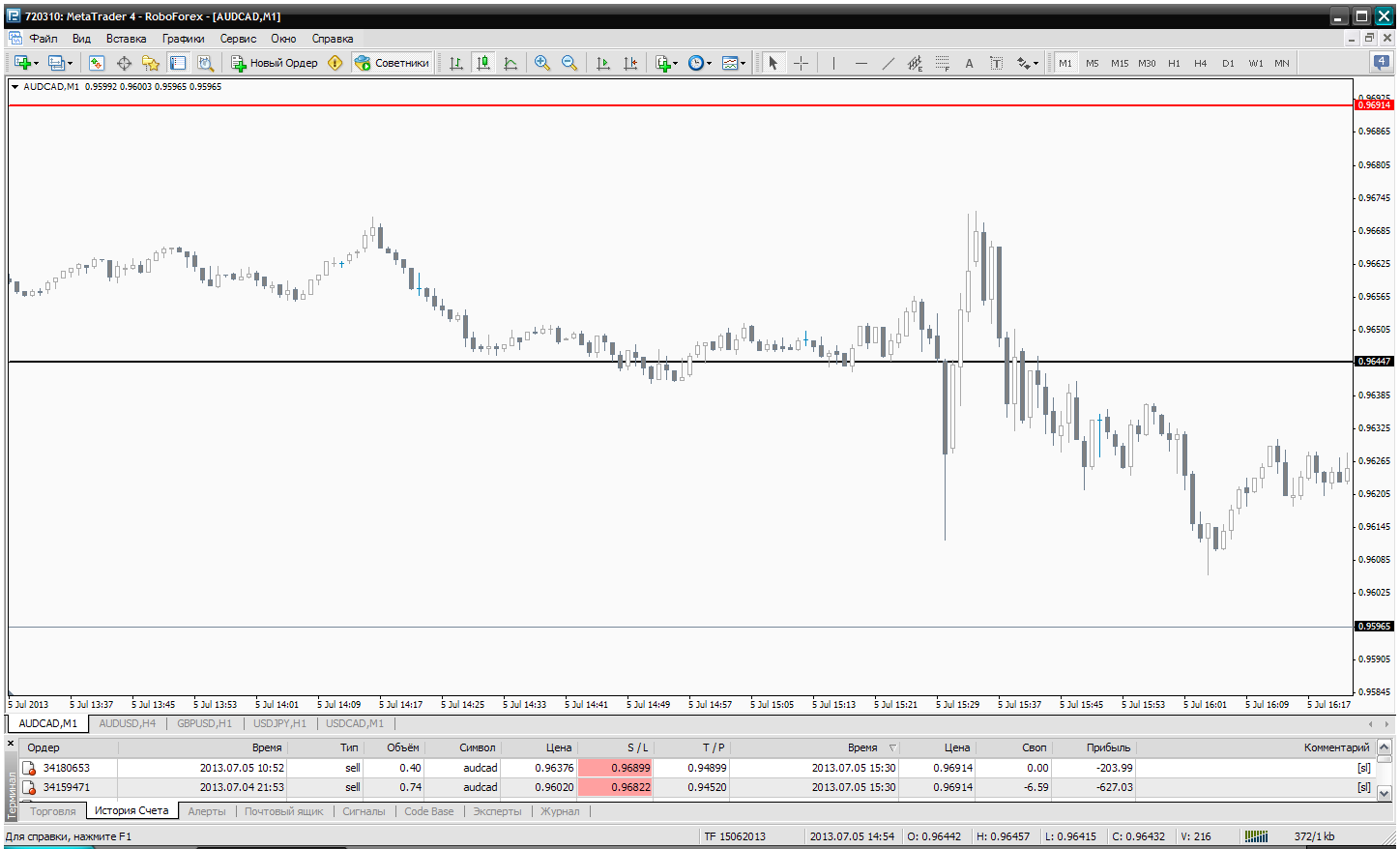
Task: Open the indicators list icon
Action: [662, 63]
